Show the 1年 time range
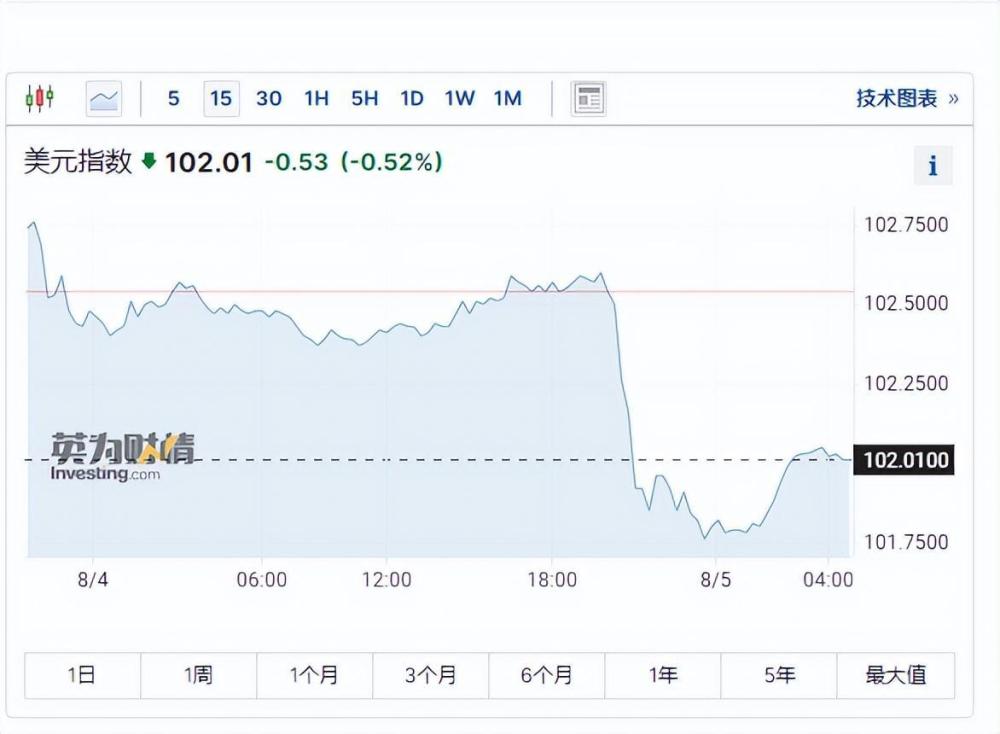The image size is (1000, 734). coord(662,676)
